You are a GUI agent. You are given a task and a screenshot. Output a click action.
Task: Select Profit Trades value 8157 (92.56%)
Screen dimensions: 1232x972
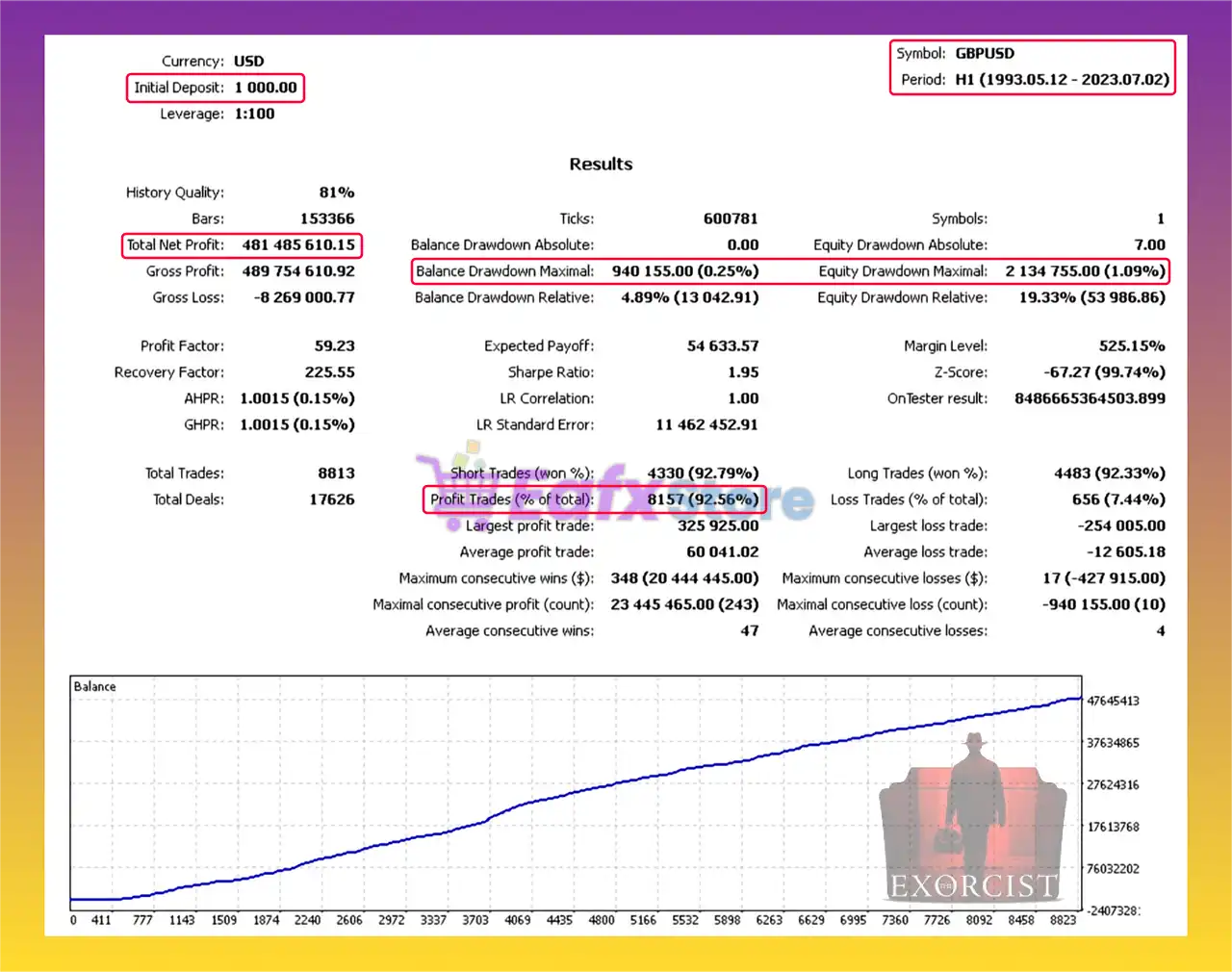[703, 499]
